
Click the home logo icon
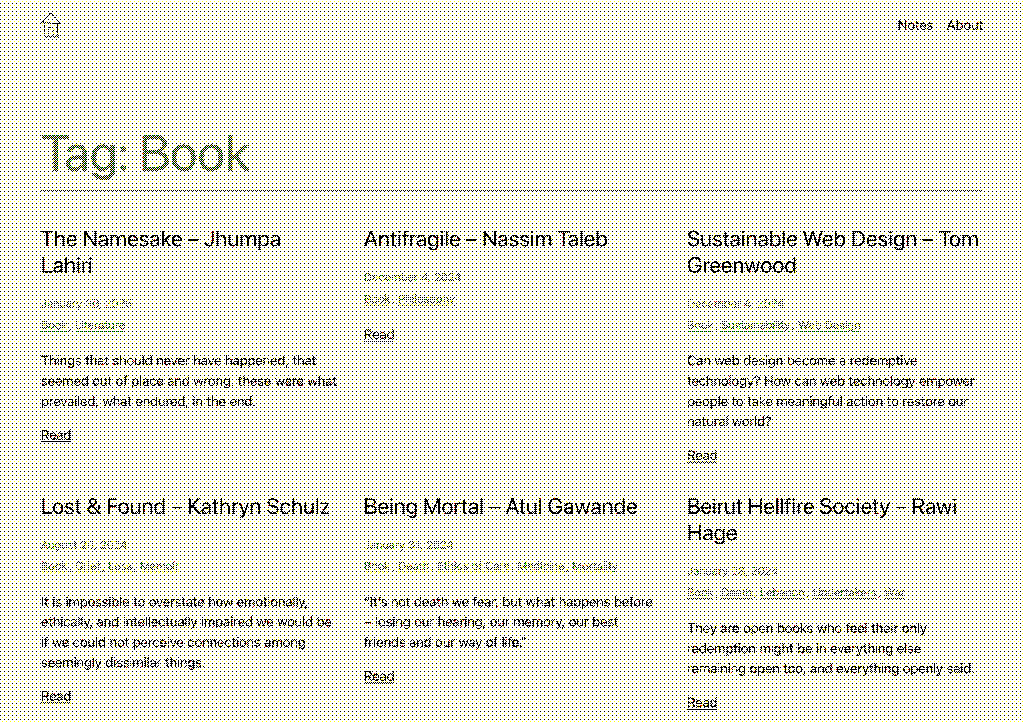(51, 26)
